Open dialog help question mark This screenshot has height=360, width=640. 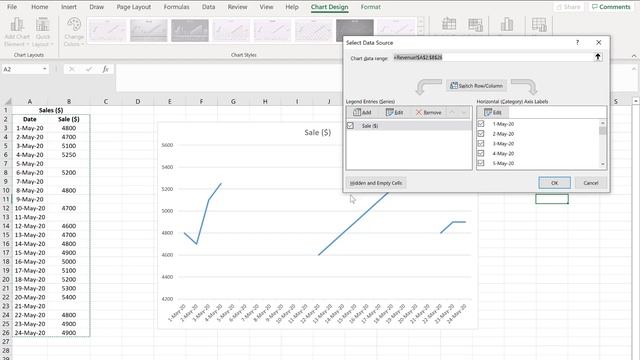tap(577, 42)
